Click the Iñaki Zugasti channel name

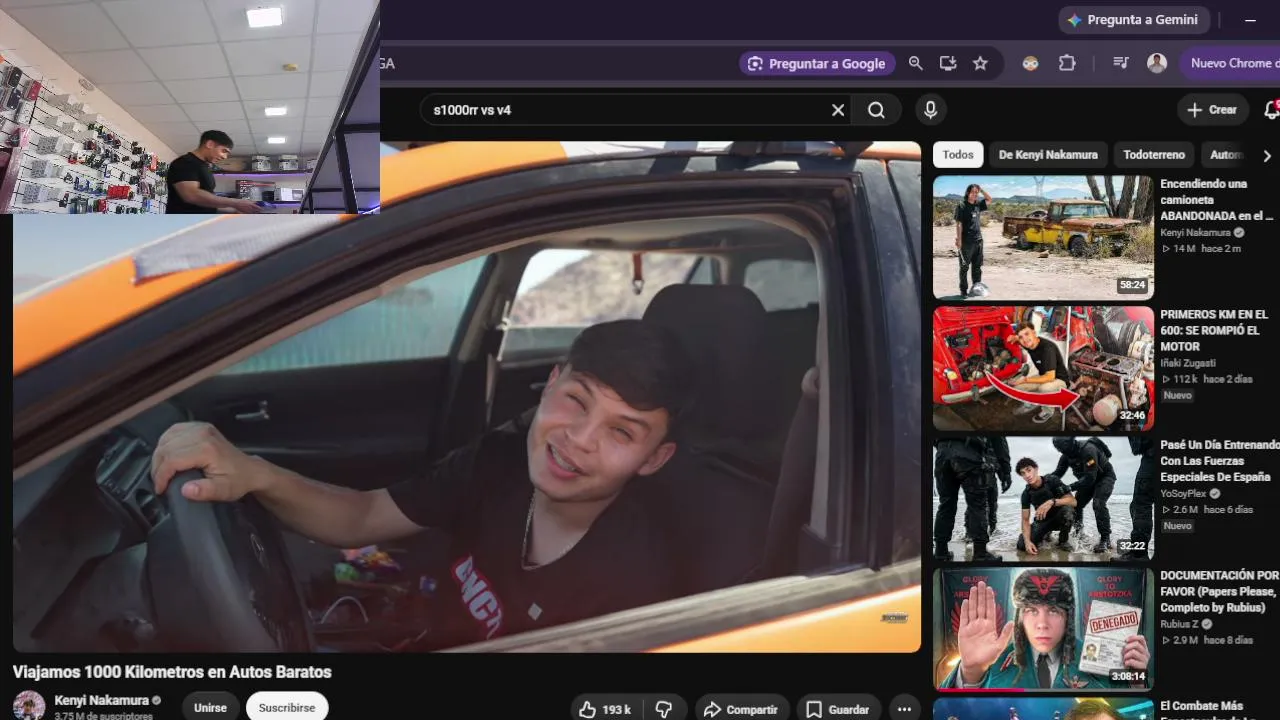[x=1188, y=363]
